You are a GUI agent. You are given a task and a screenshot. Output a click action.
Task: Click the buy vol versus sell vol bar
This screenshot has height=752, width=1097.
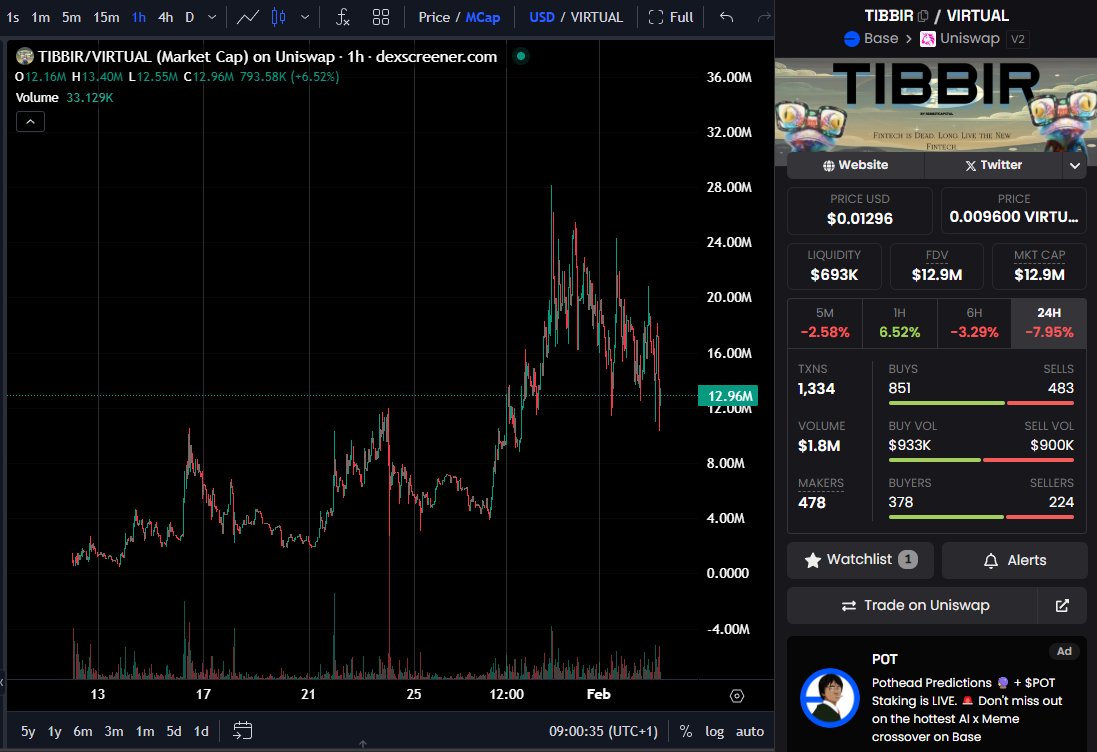tap(981, 460)
